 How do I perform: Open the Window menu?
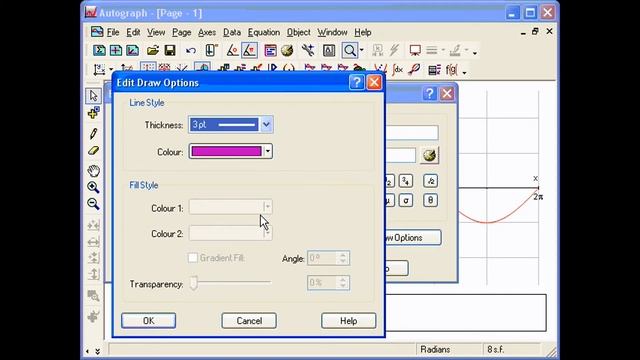[332, 32]
